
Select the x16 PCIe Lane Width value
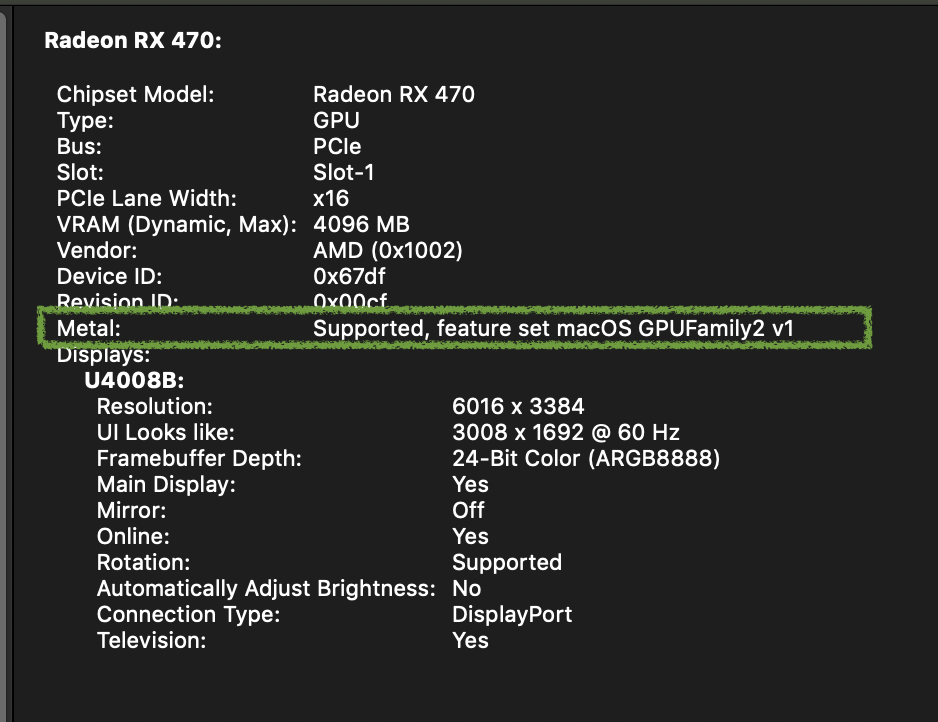[x=331, y=199]
